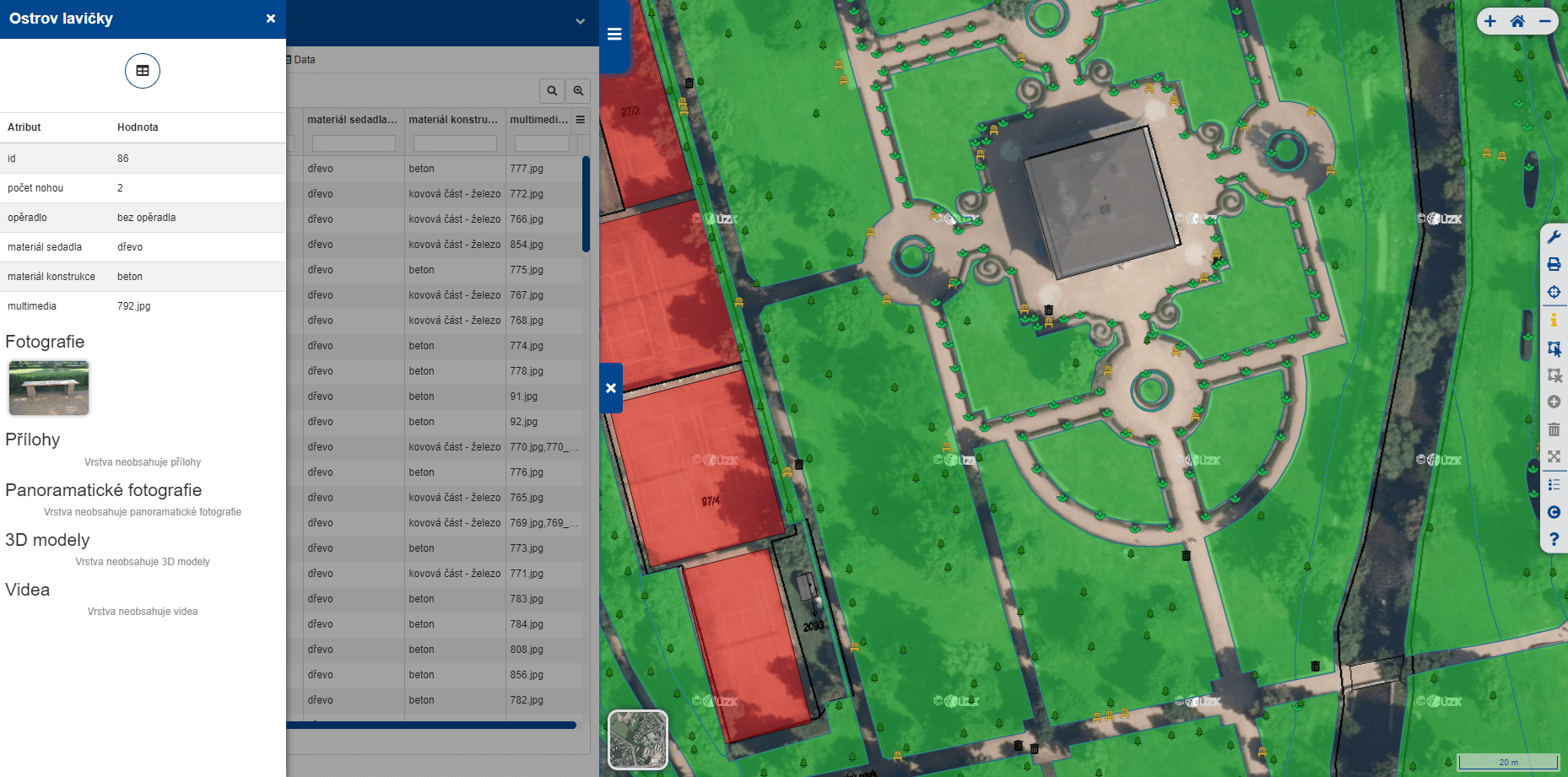Open the table column menu
Screen dimensions: 1568x777
[581, 120]
